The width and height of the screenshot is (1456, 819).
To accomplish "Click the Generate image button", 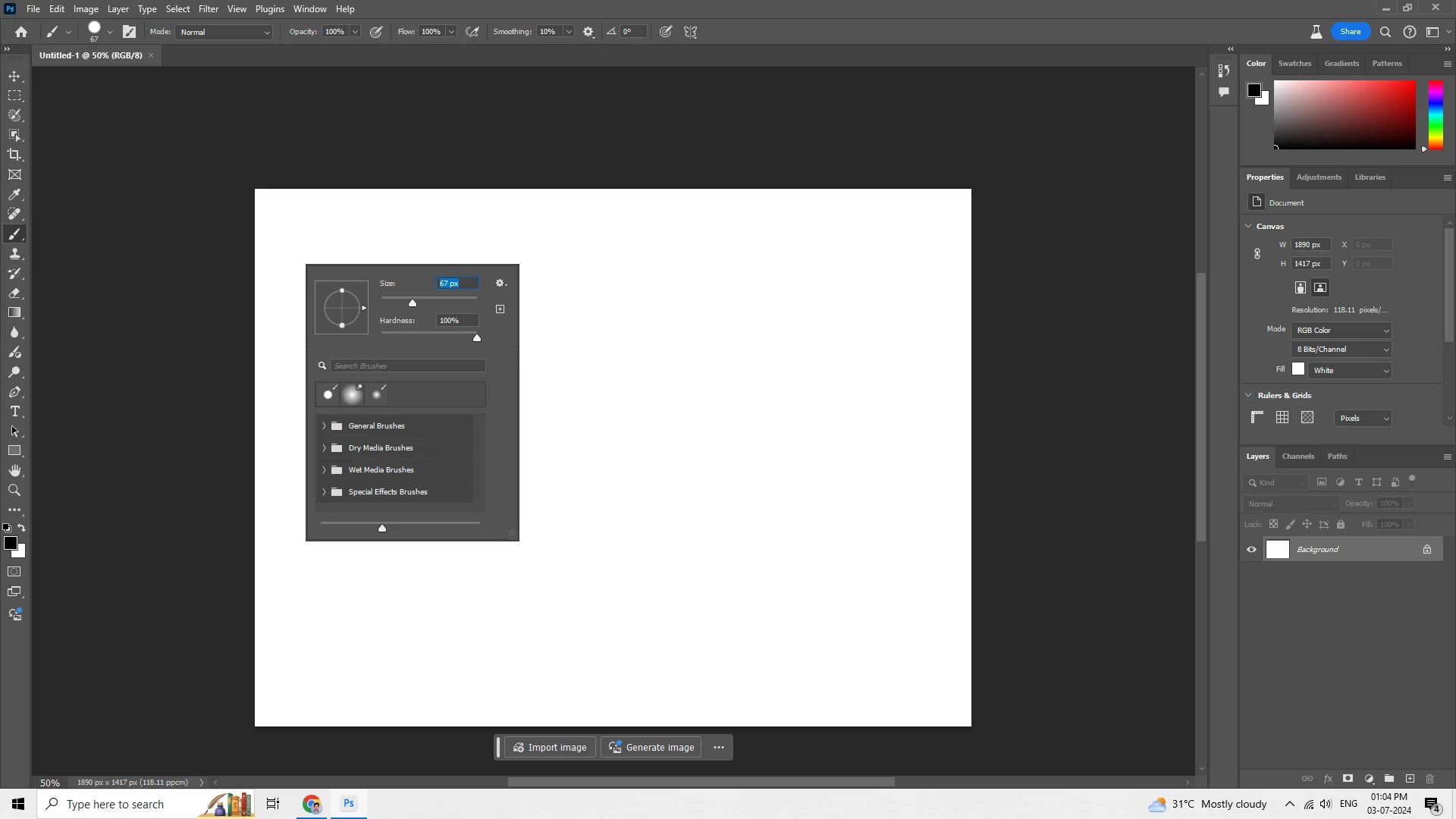I will 651,747.
